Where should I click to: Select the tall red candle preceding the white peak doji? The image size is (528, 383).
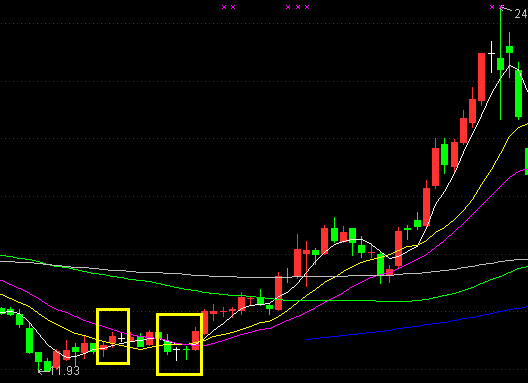coord(482,77)
